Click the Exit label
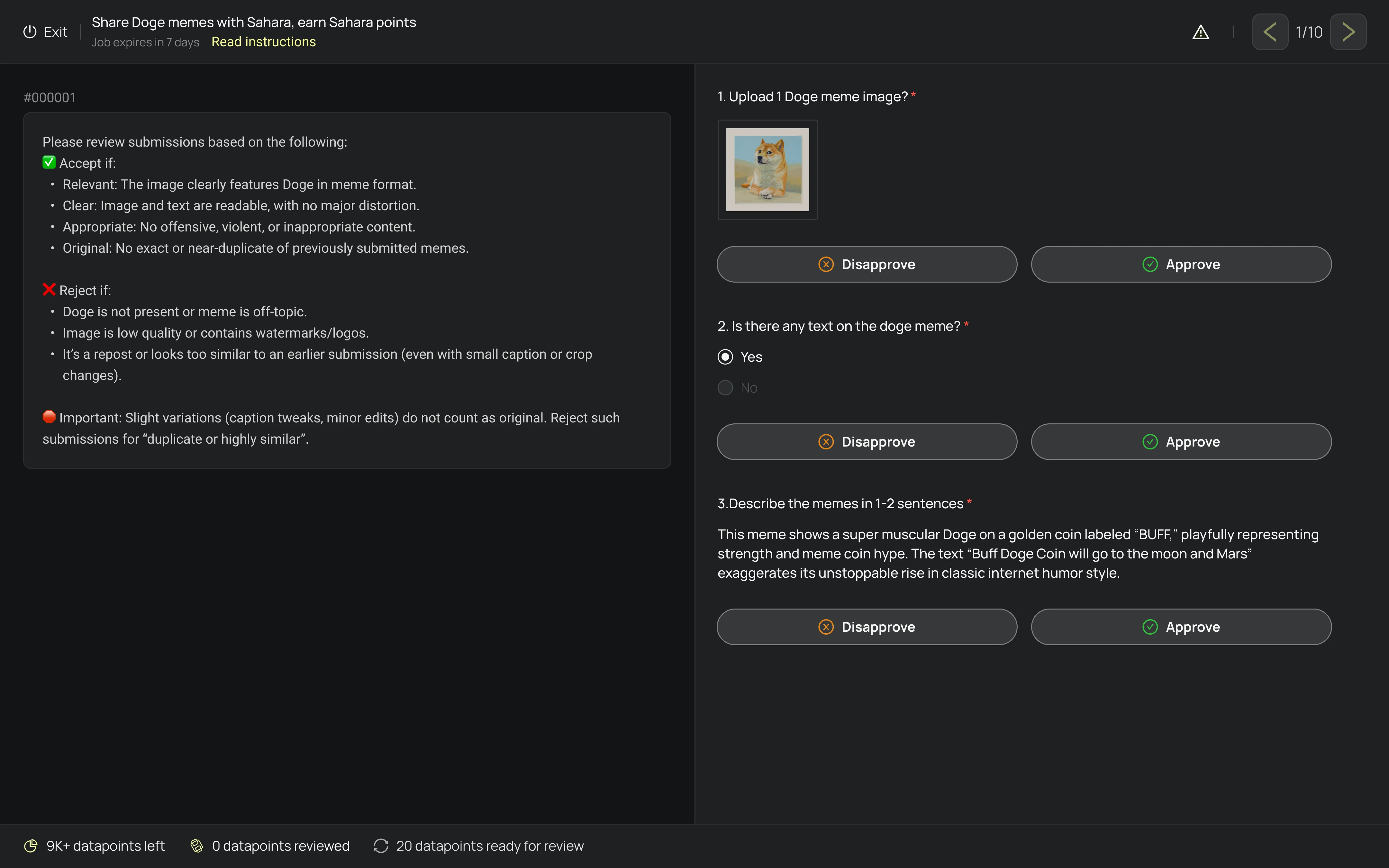This screenshot has width=1389, height=868. [56, 32]
